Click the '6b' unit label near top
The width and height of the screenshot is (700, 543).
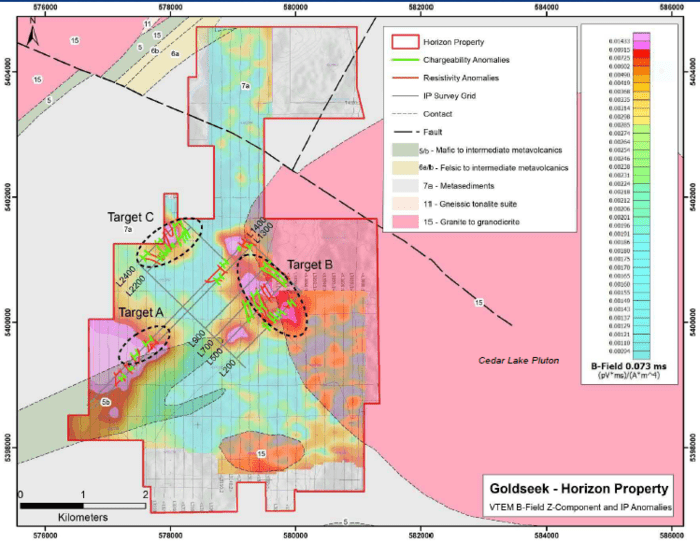click(155, 51)
